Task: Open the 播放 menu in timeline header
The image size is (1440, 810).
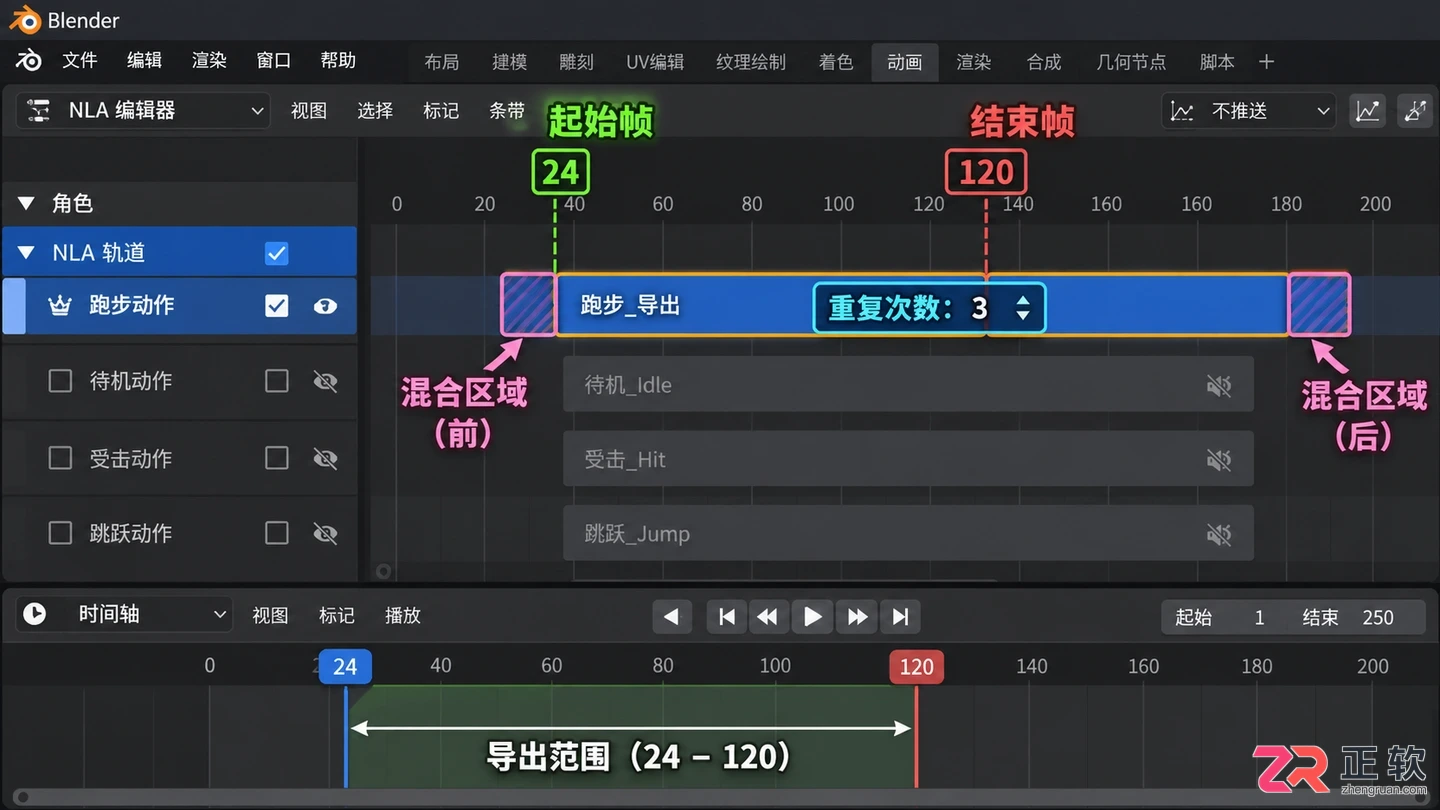Action: (403, 616)
